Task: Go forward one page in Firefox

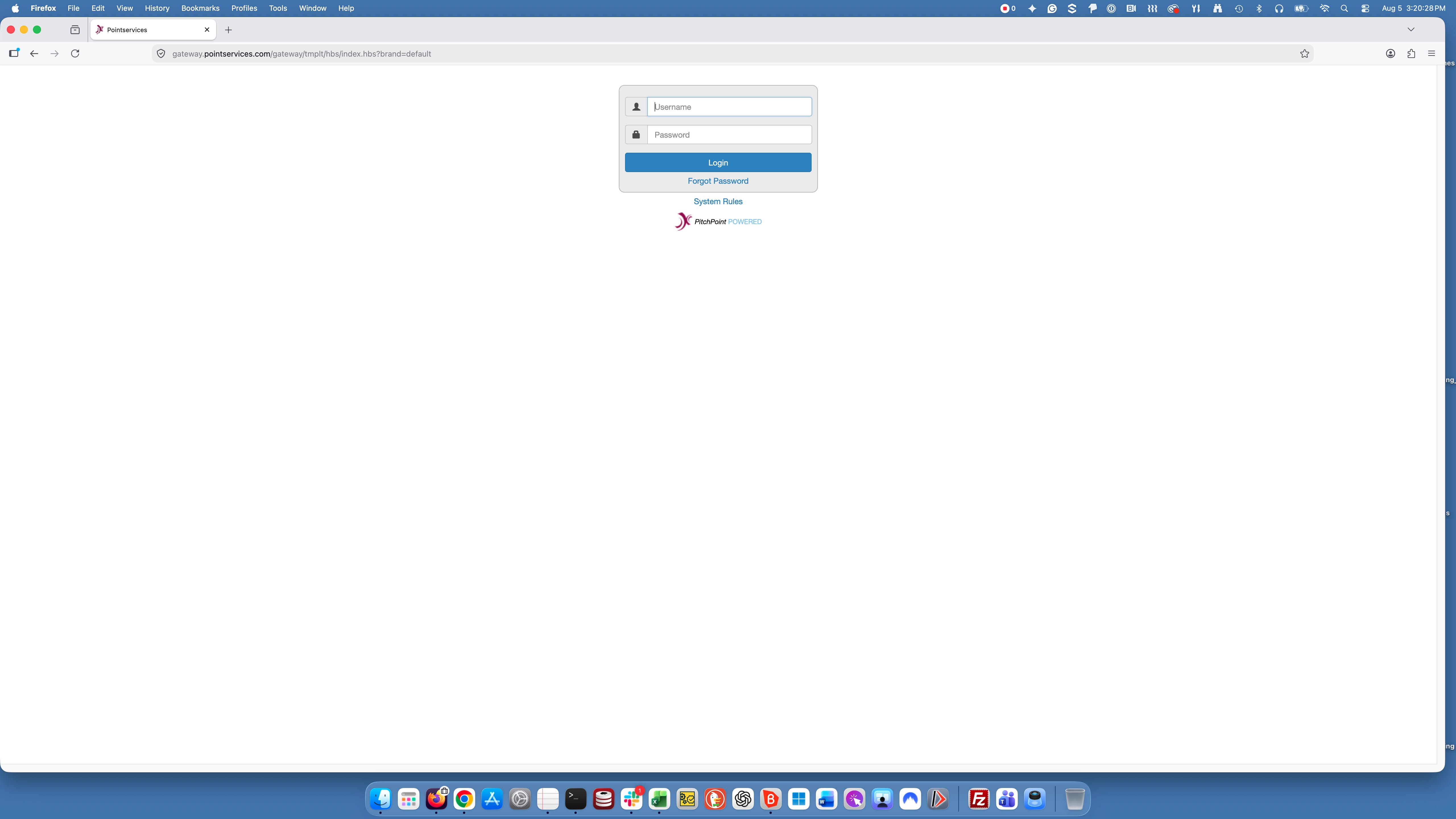Action: click(x=54, y=54)
